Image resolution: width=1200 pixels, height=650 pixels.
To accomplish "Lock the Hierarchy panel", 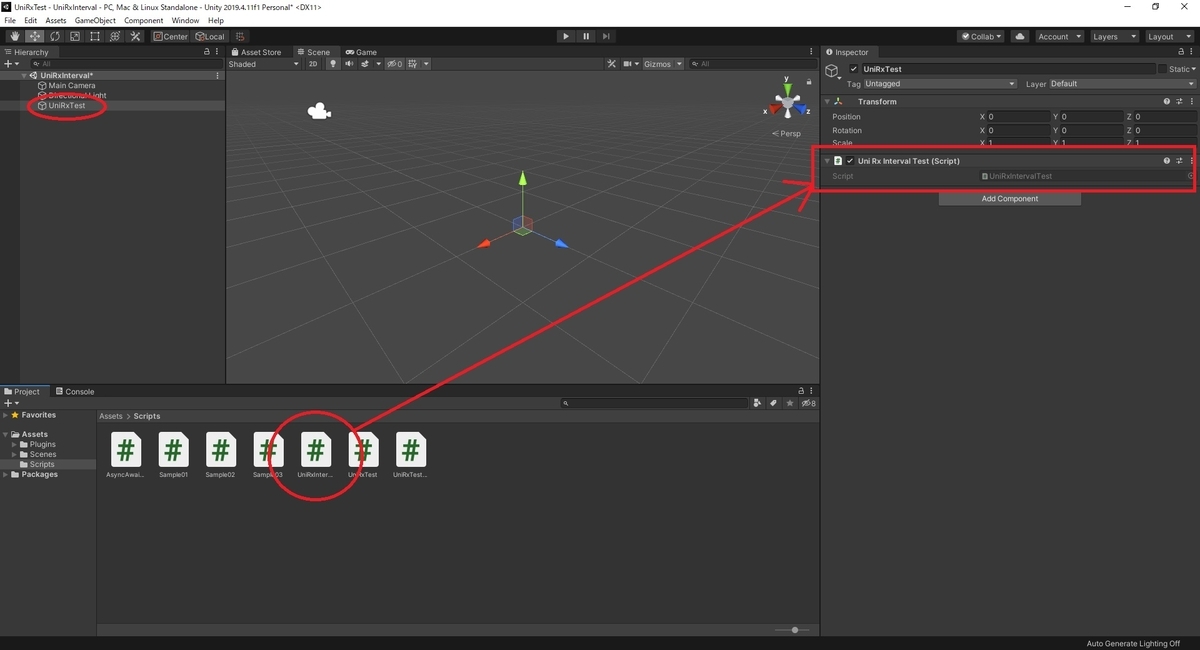I will [207, 52].
